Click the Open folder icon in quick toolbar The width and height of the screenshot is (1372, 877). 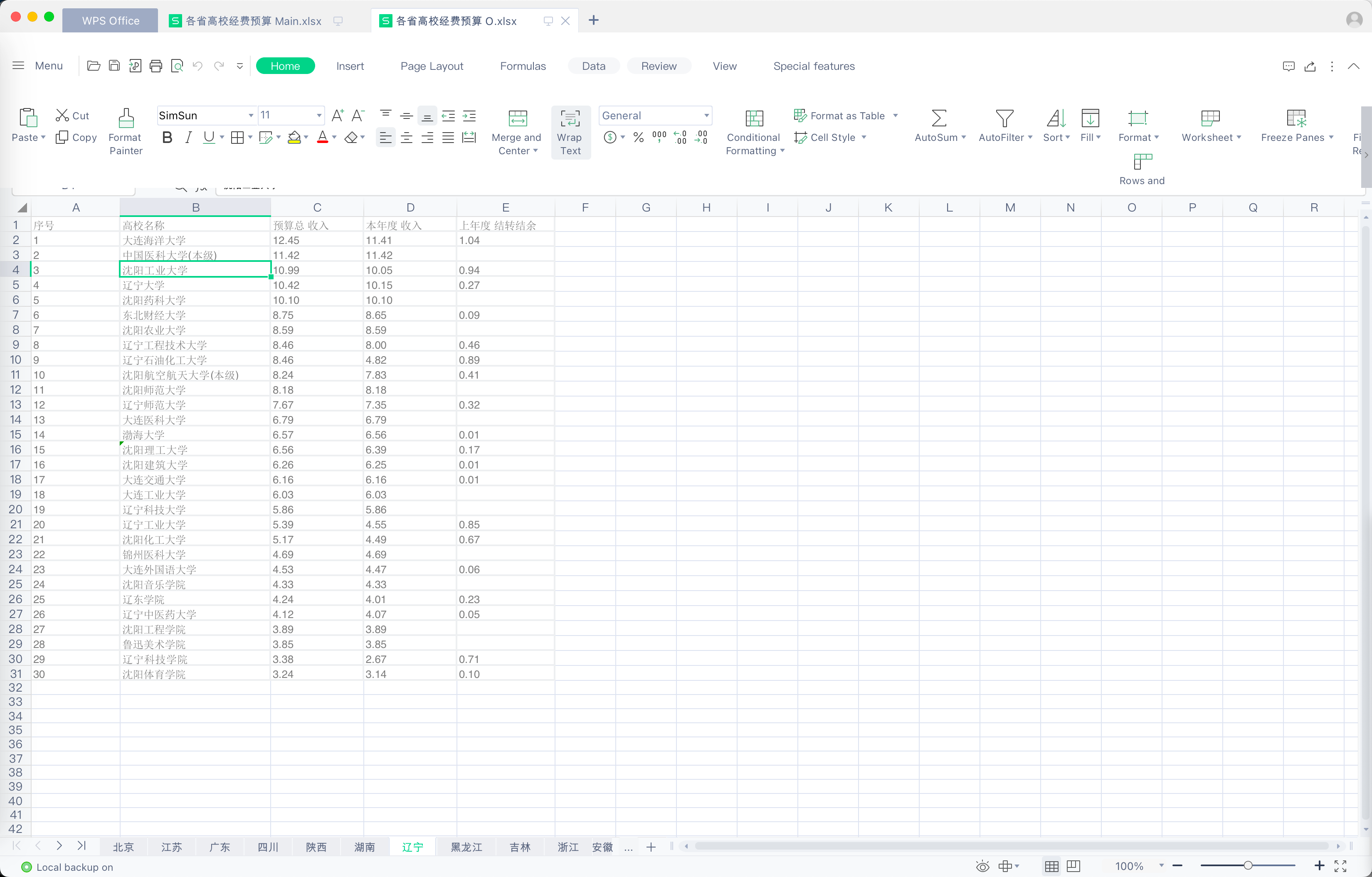94,66
